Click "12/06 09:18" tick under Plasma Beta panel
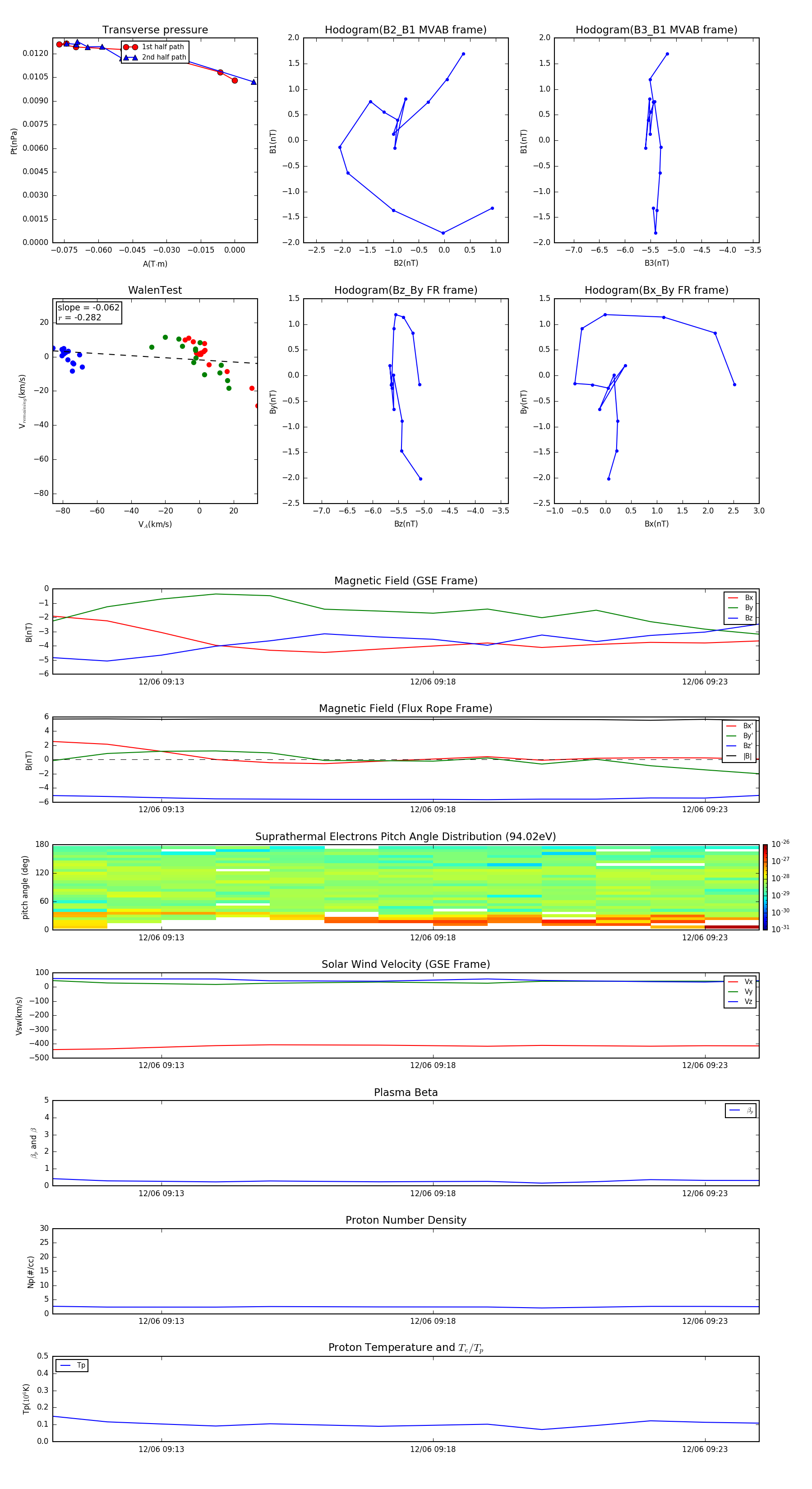Viewport: 812px width, 1489px height. pyautogui.click(x=433, y=1193)
